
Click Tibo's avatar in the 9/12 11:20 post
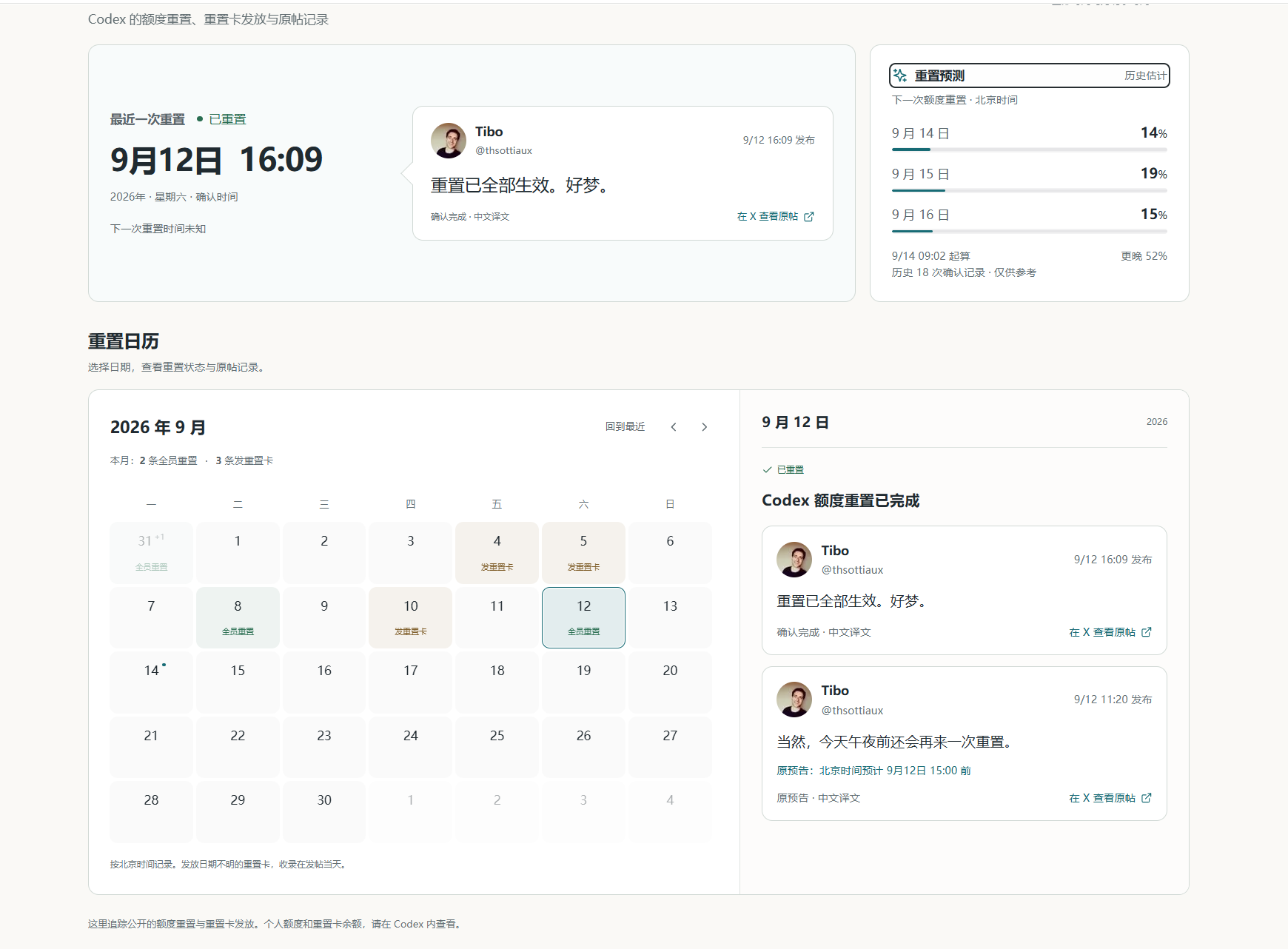[794, 700]
